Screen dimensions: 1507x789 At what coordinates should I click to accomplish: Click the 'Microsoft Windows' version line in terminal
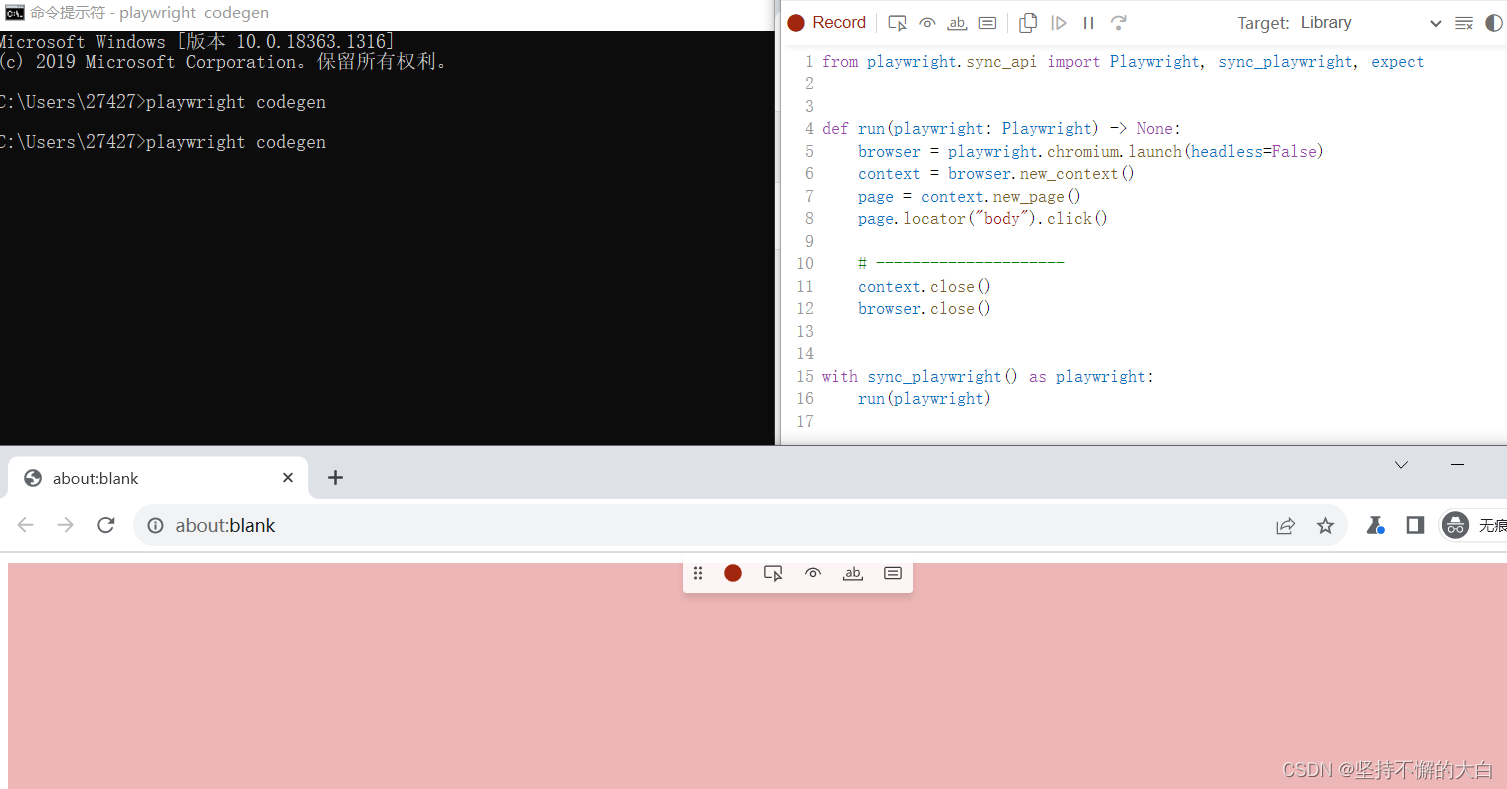(x=197, y=42)
